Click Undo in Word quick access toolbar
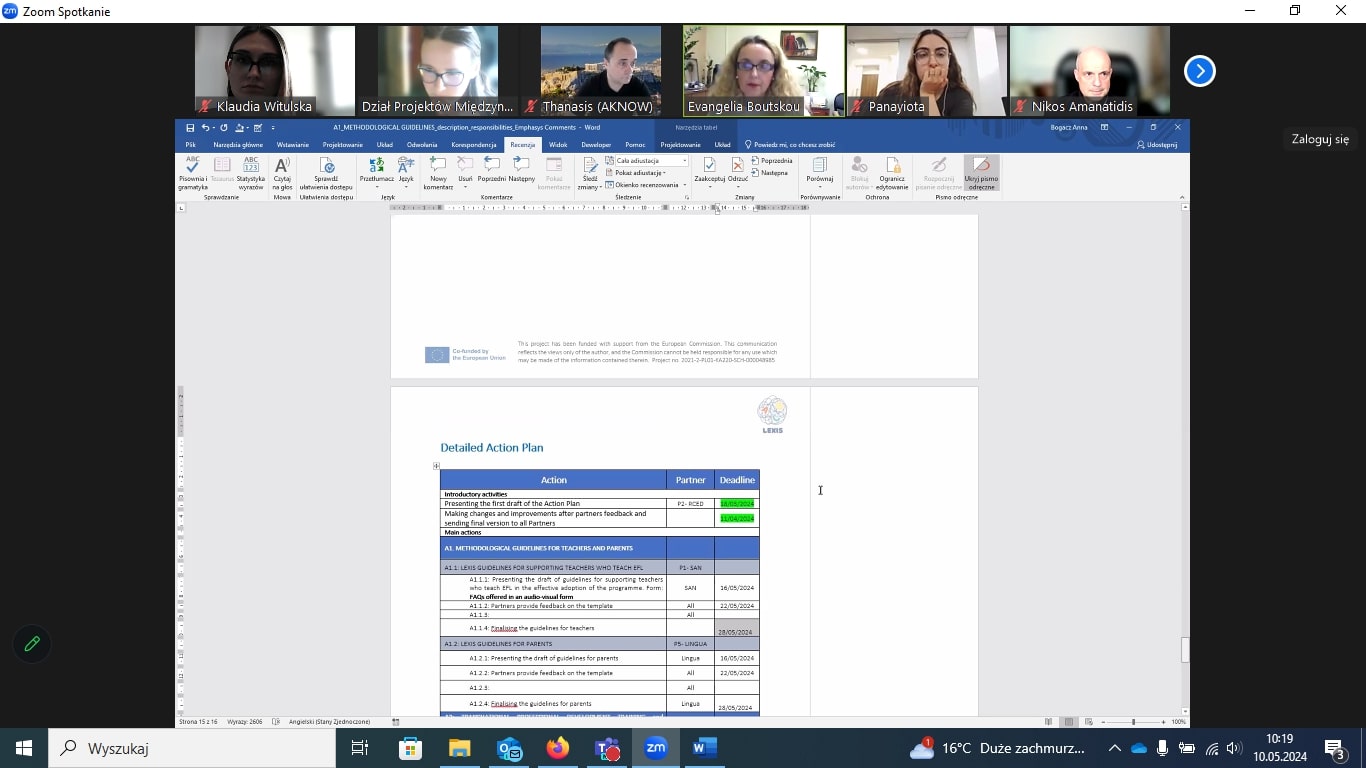 coord(205,128)
